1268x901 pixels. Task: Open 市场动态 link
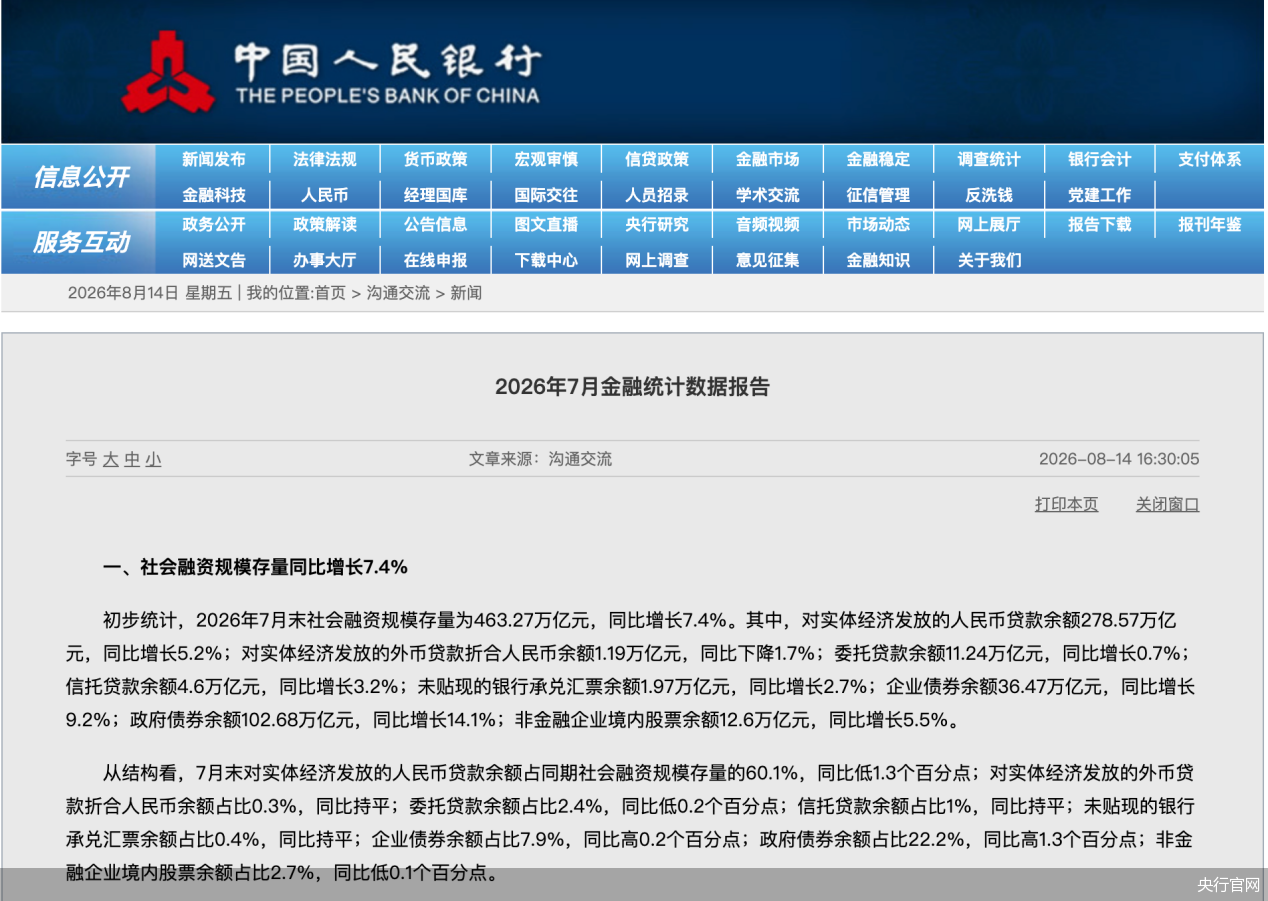click(878, 224)
